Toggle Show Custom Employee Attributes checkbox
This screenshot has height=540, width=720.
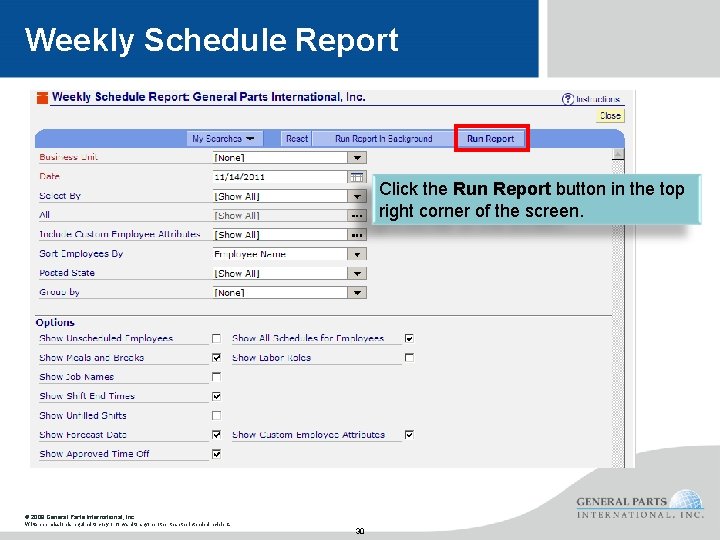(x=409, y=434)
